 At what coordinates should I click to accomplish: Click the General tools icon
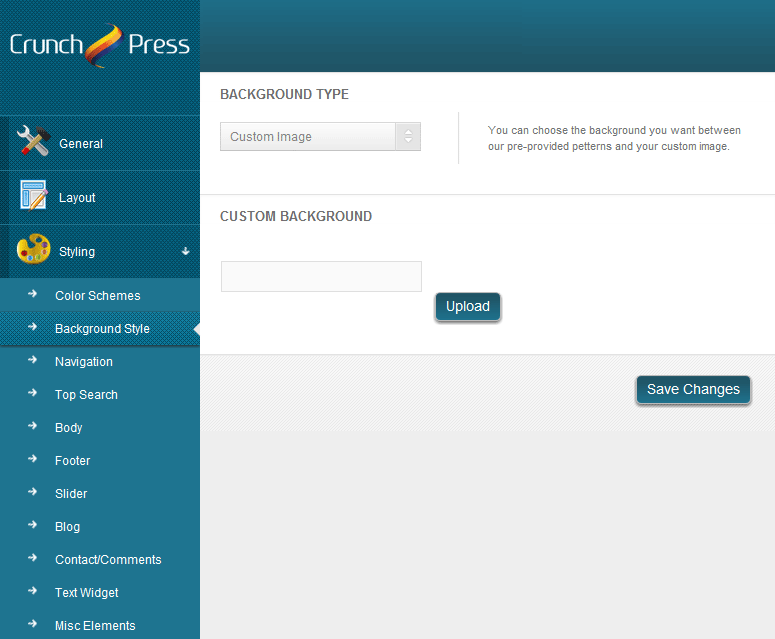point(33,141)
